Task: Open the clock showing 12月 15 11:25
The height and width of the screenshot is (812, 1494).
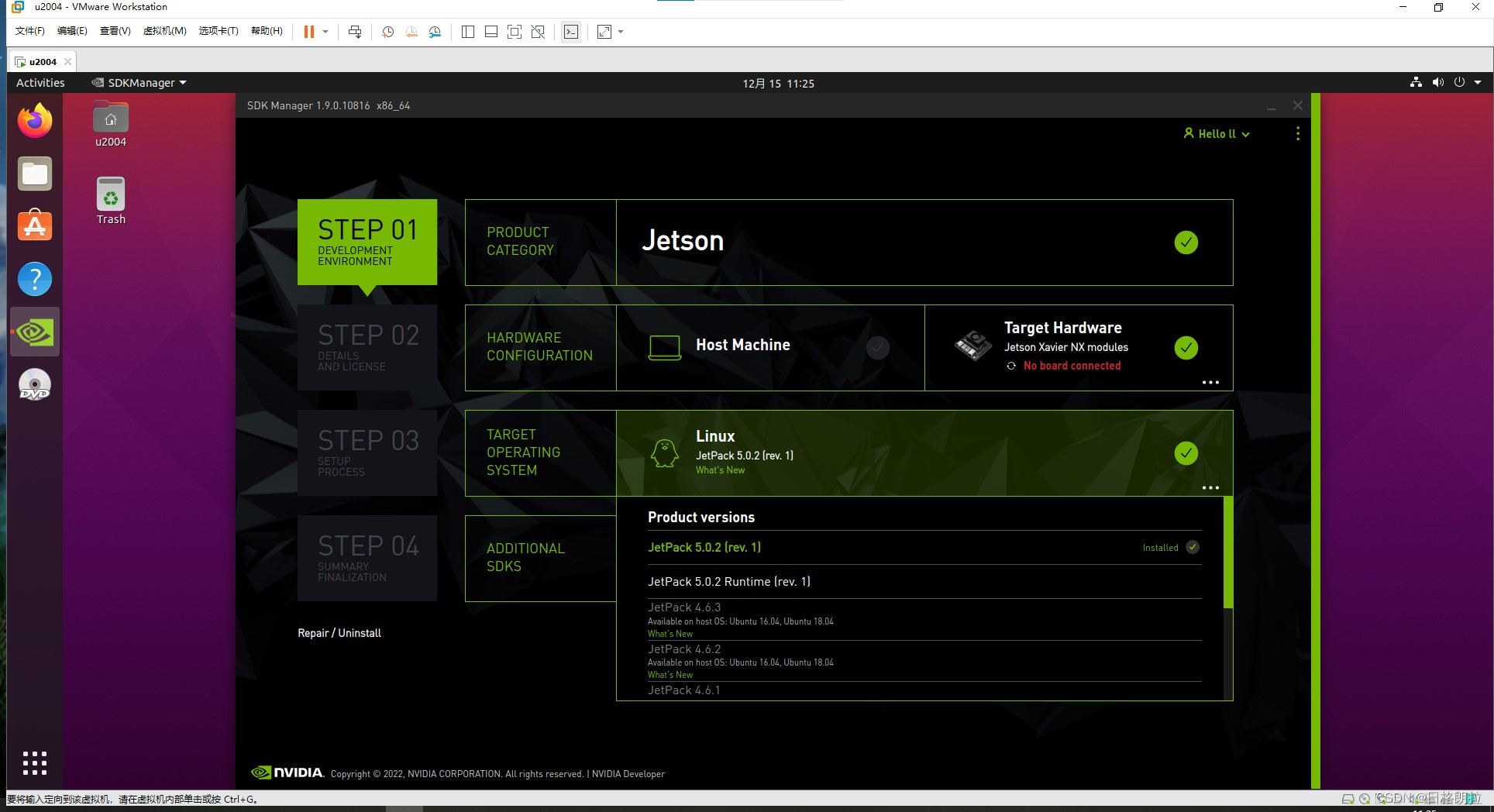Action: [x=778, y=83]
